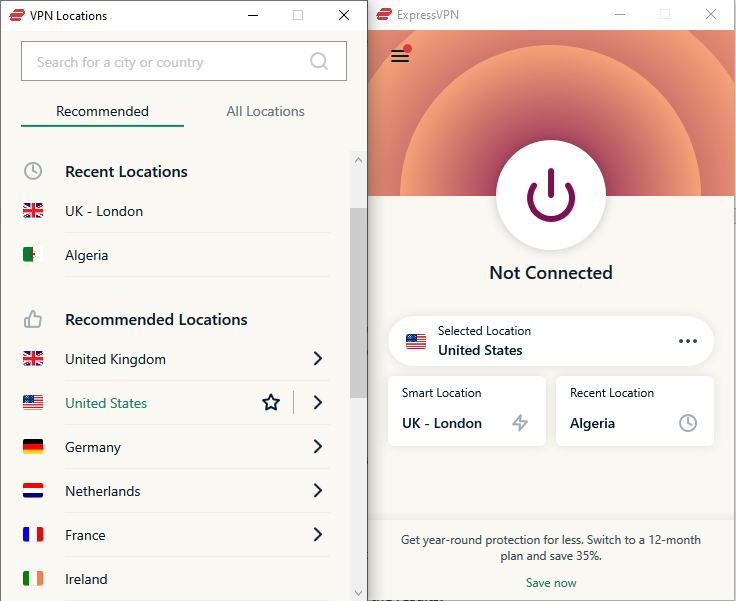The width and height of the screenshot is (736, 601).
Task: Click the Recommended Locations thumbs-up icon
Action: coord(33,319)
